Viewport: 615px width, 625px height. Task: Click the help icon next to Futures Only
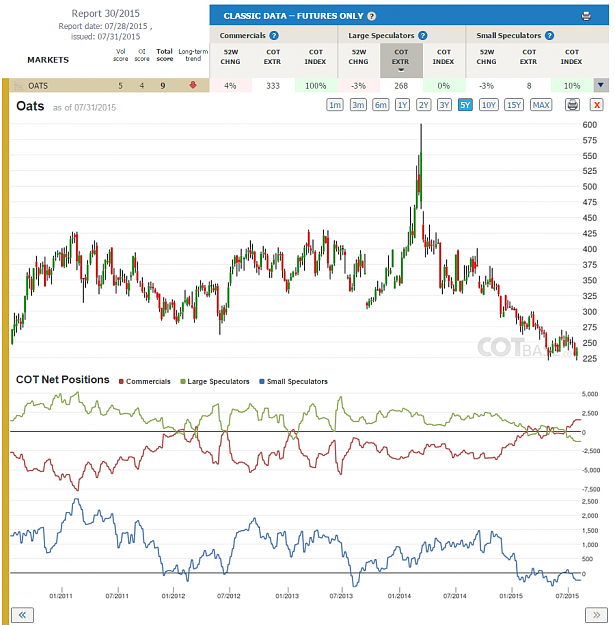coord(371,16)
